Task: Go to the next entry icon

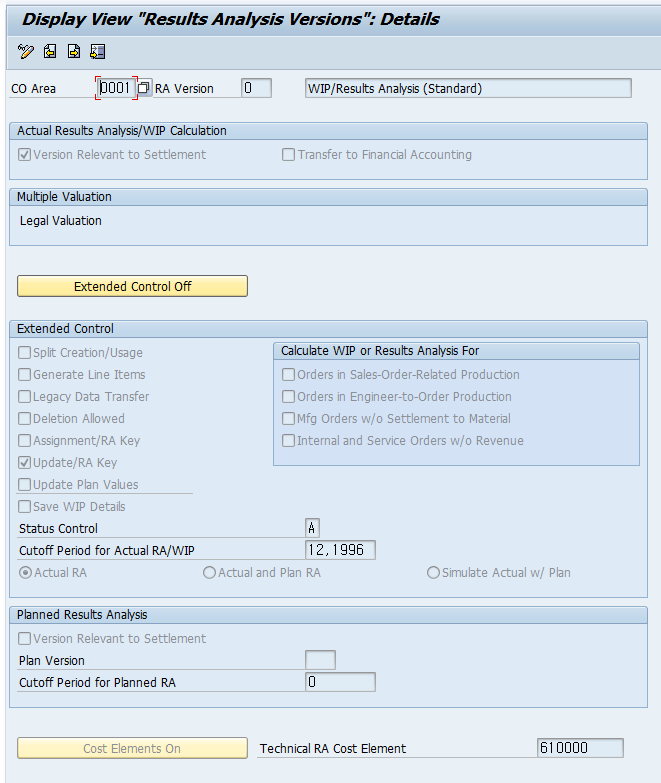Action: [x=74, y=51]
